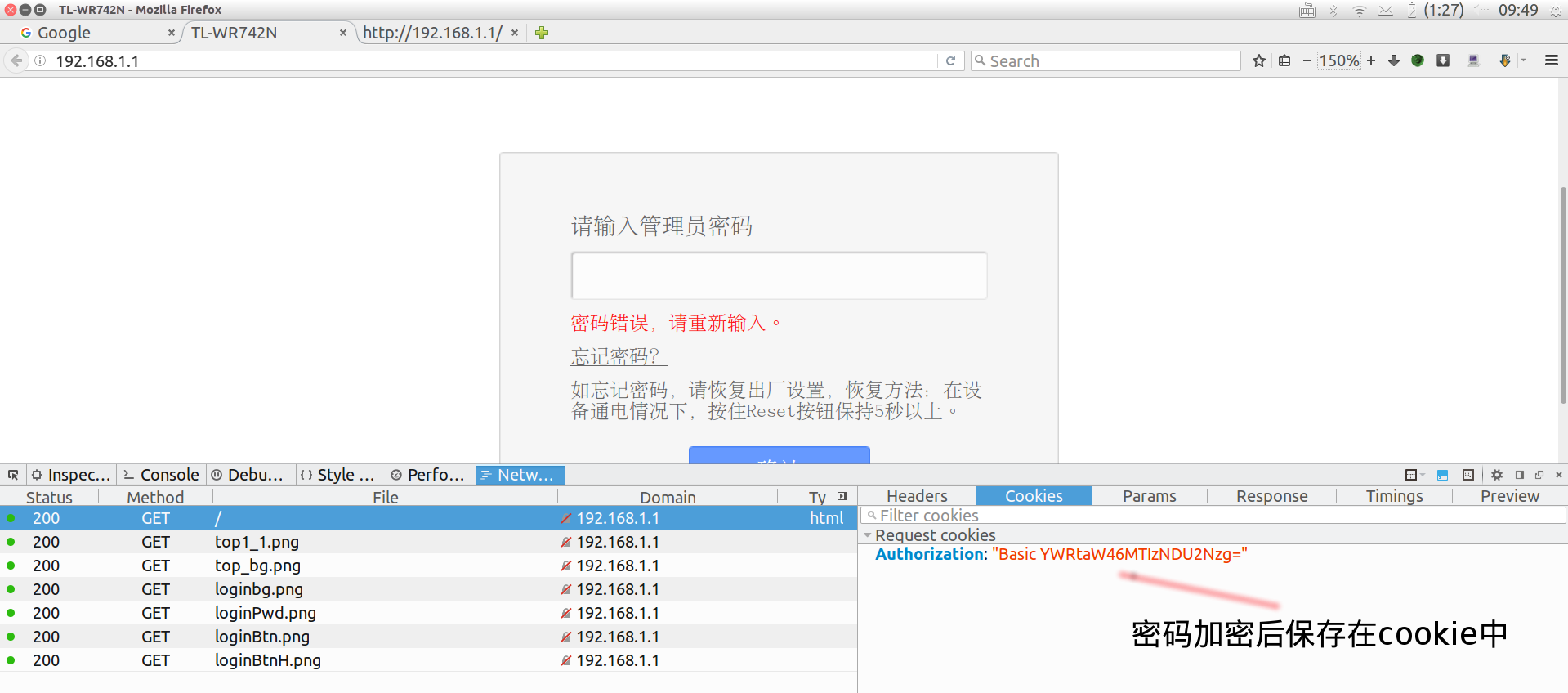Screen dimensions: 1568x693
Task: Click the element picker icon in devtools
Action: tap(13, 475)
